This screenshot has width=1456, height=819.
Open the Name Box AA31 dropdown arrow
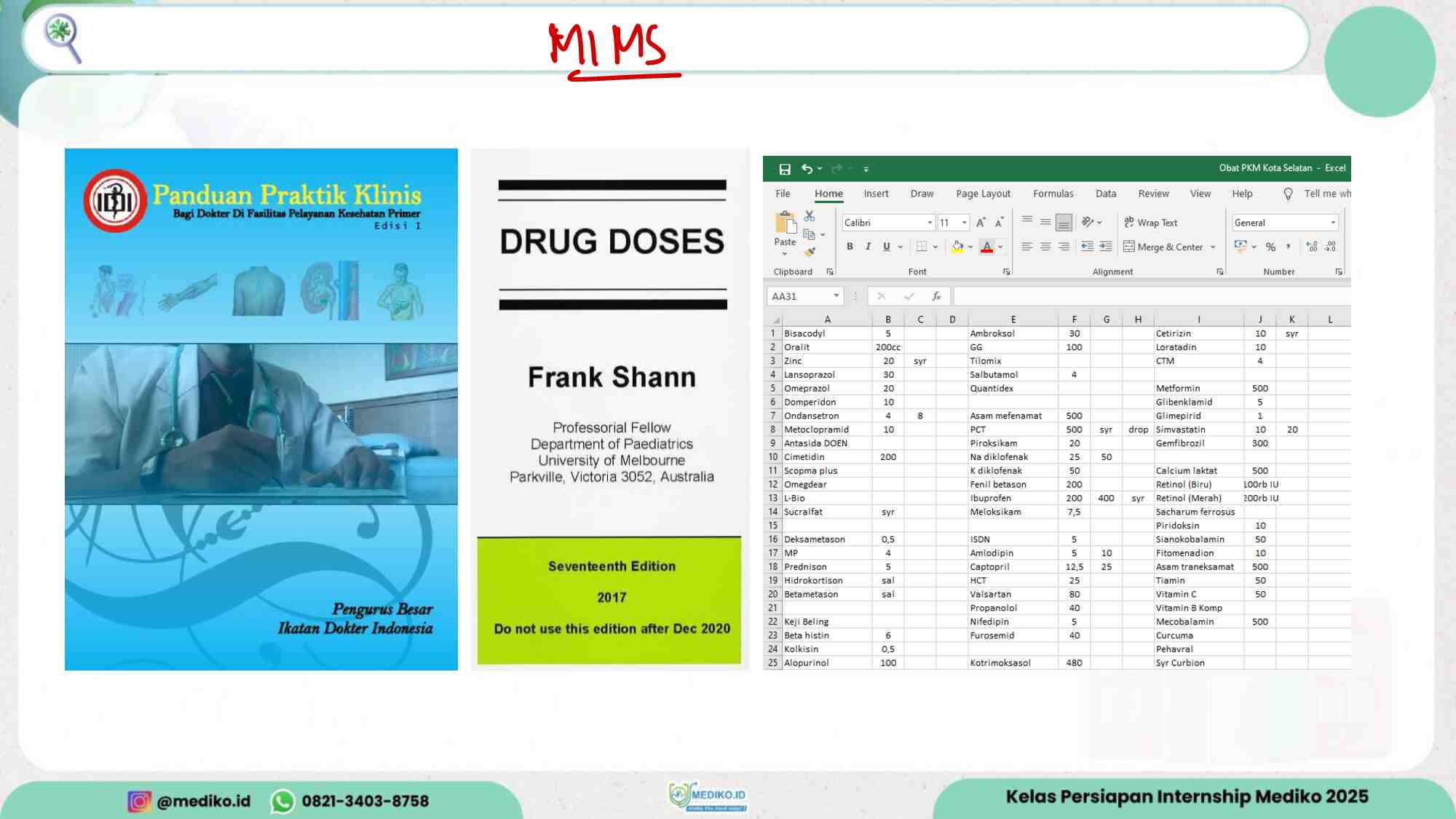(836, 296)
